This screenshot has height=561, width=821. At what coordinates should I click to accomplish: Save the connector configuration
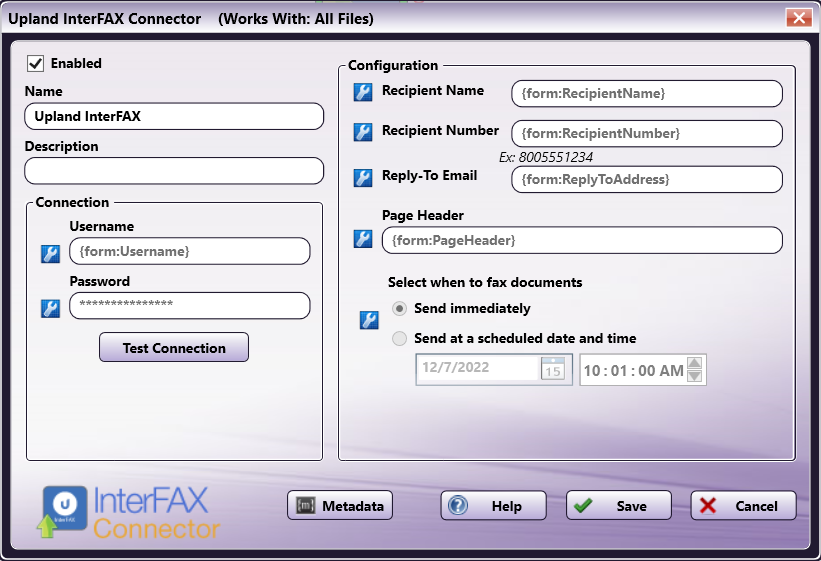618,505
